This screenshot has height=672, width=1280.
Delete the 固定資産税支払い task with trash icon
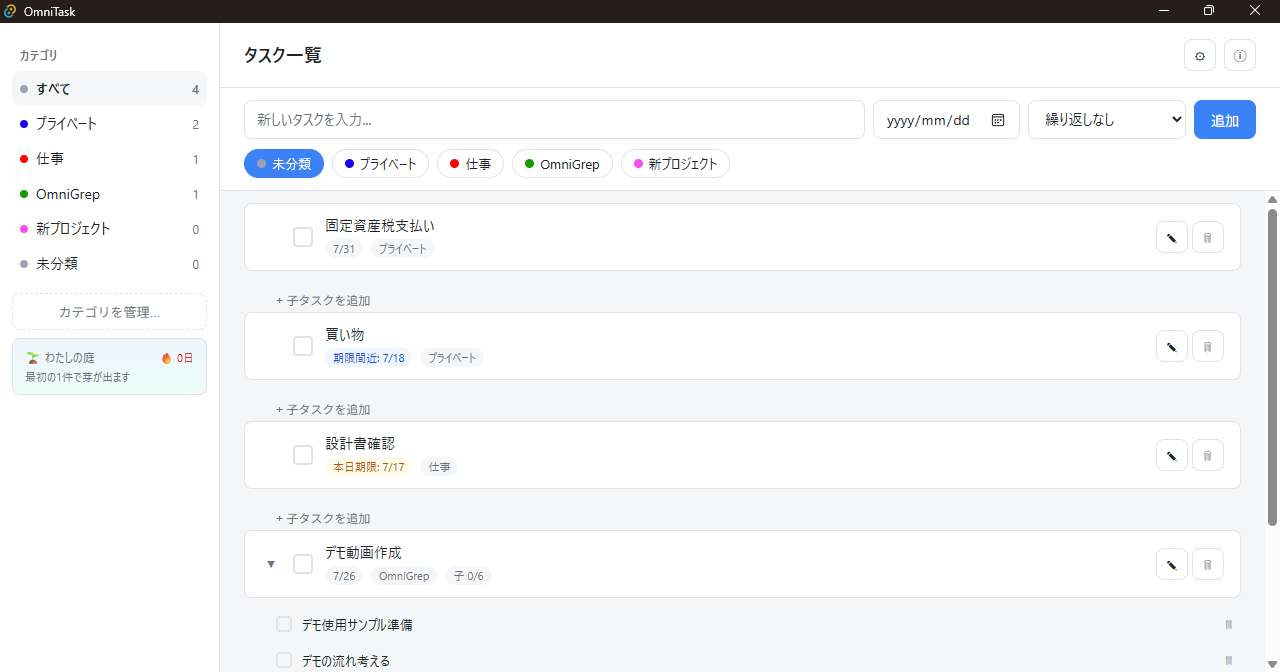click(1208, 237)
